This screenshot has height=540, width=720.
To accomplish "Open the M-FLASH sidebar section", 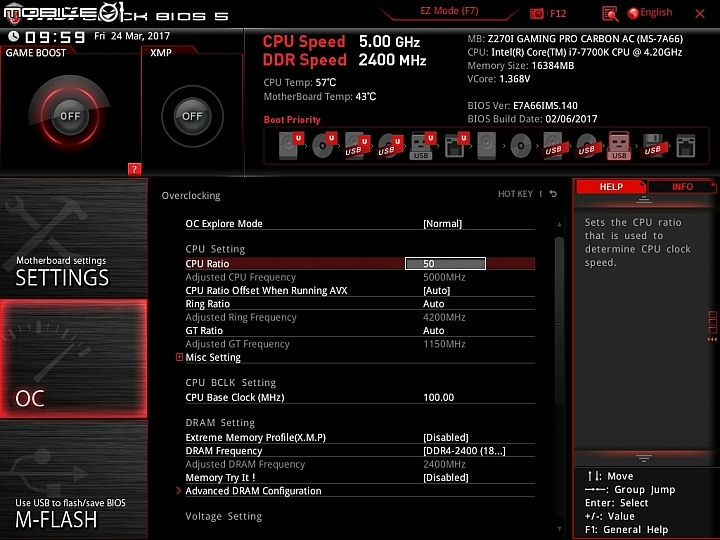I will coord(73,480).
